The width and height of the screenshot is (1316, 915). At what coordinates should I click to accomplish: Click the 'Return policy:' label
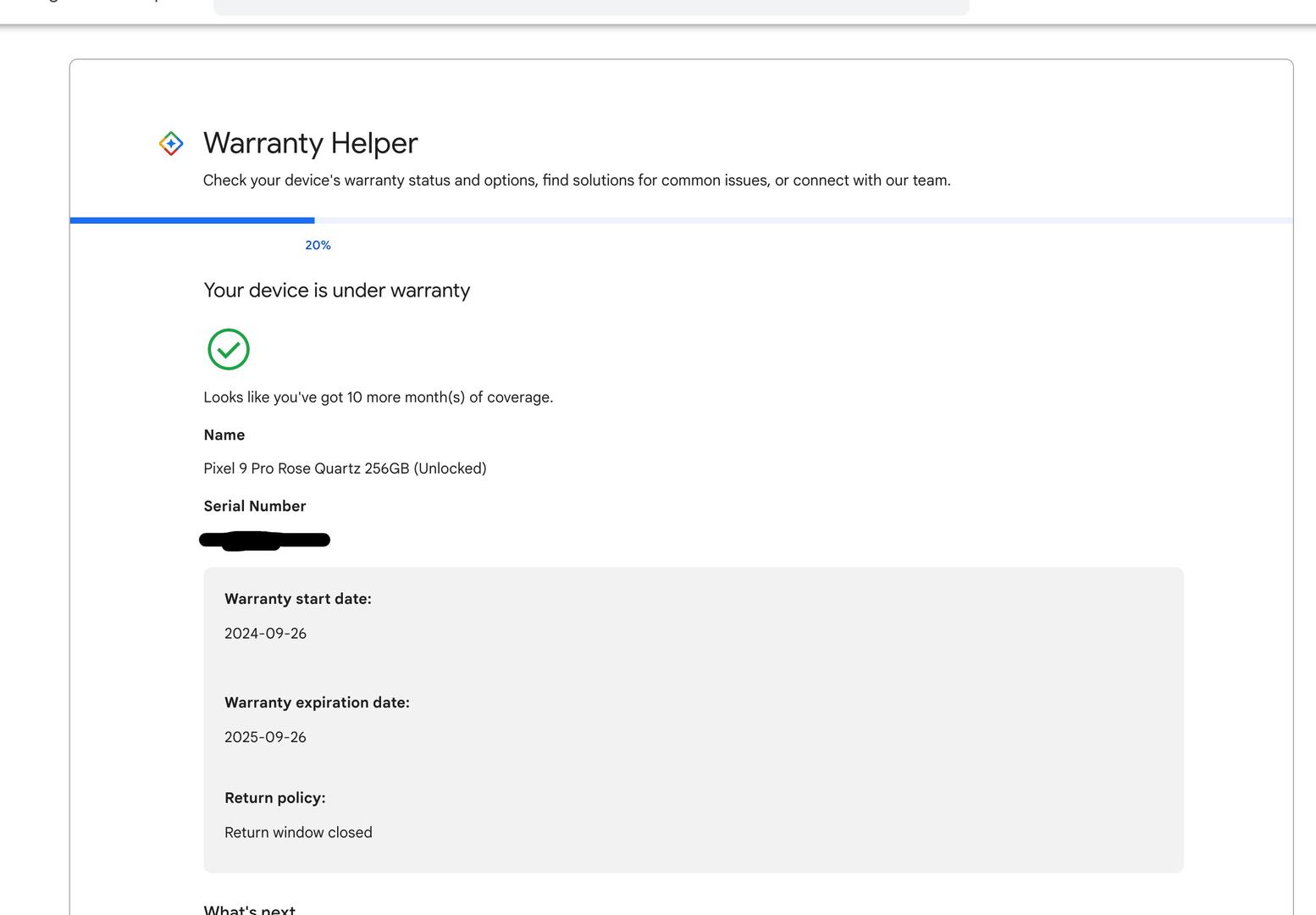(275, 798)
